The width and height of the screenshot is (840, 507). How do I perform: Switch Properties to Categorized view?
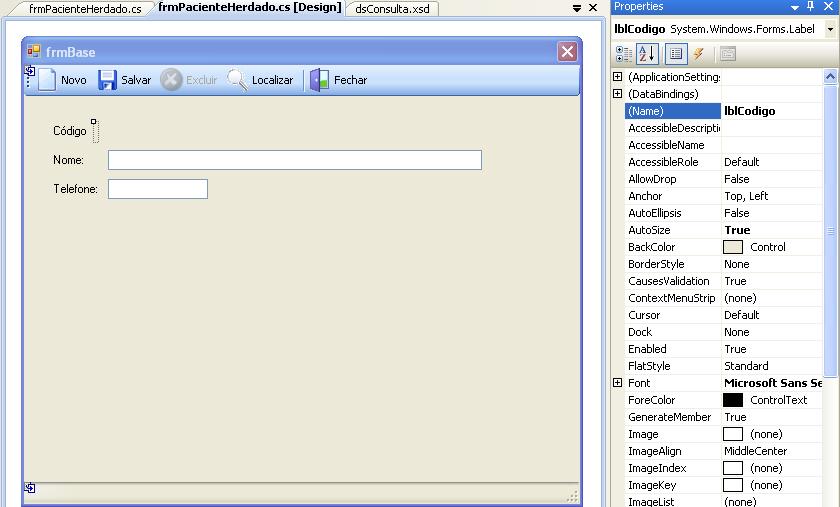click(x=624, y=54)
